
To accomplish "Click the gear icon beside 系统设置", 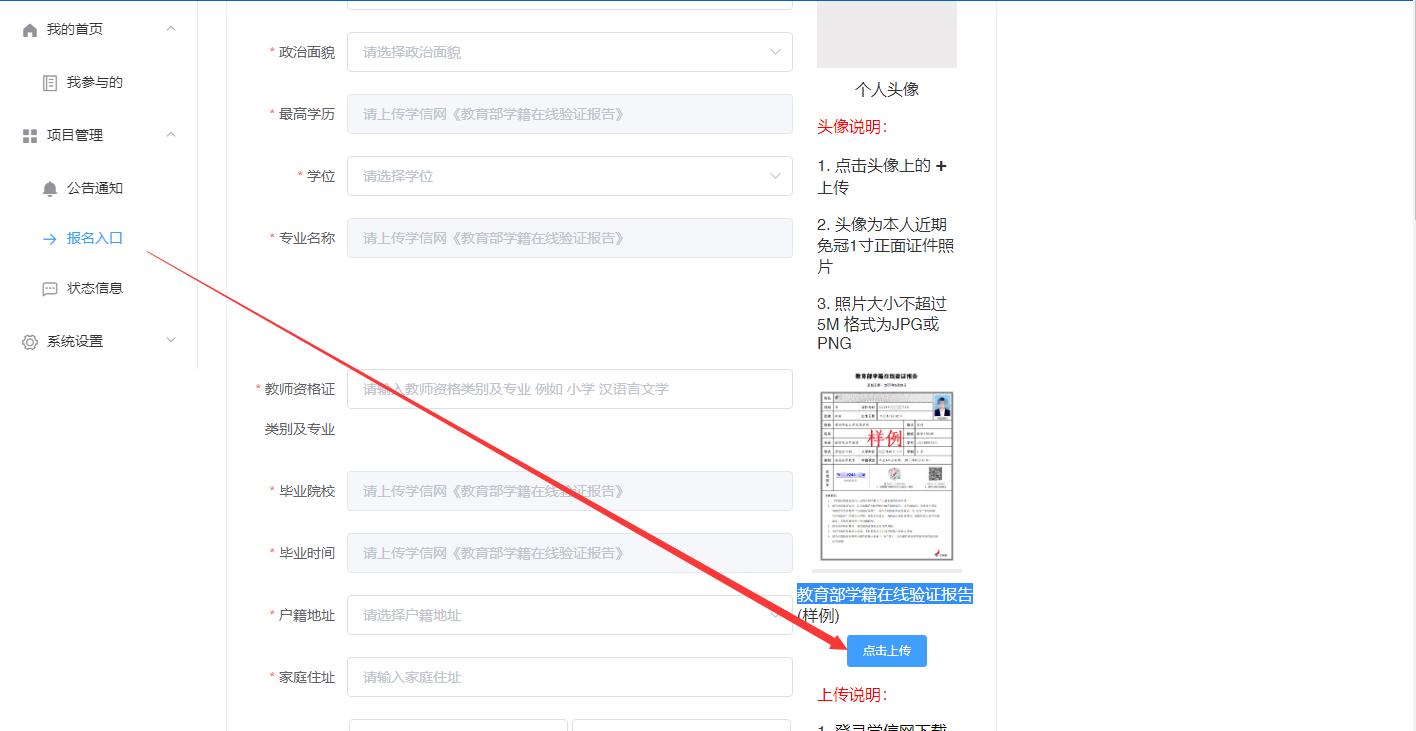I will [x=30, y=342].
